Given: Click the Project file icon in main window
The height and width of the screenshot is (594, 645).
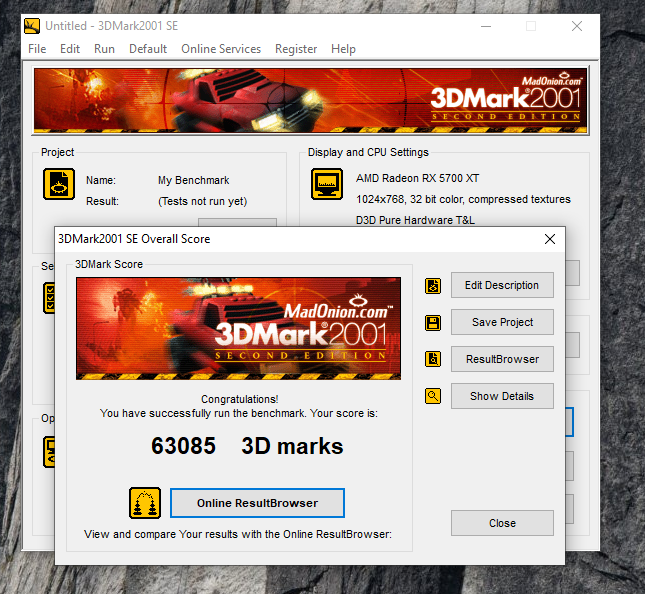Looking at the screenshot, I should [59, 184].
